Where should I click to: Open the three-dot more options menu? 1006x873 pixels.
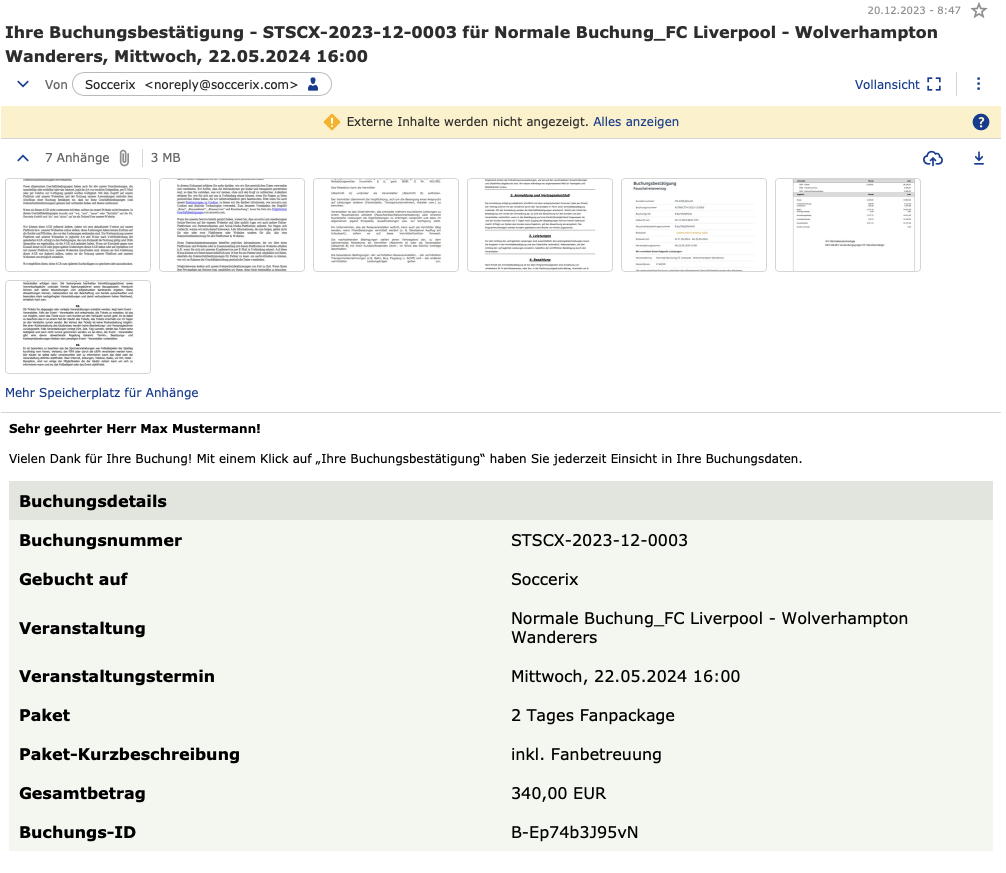(978, 84)
